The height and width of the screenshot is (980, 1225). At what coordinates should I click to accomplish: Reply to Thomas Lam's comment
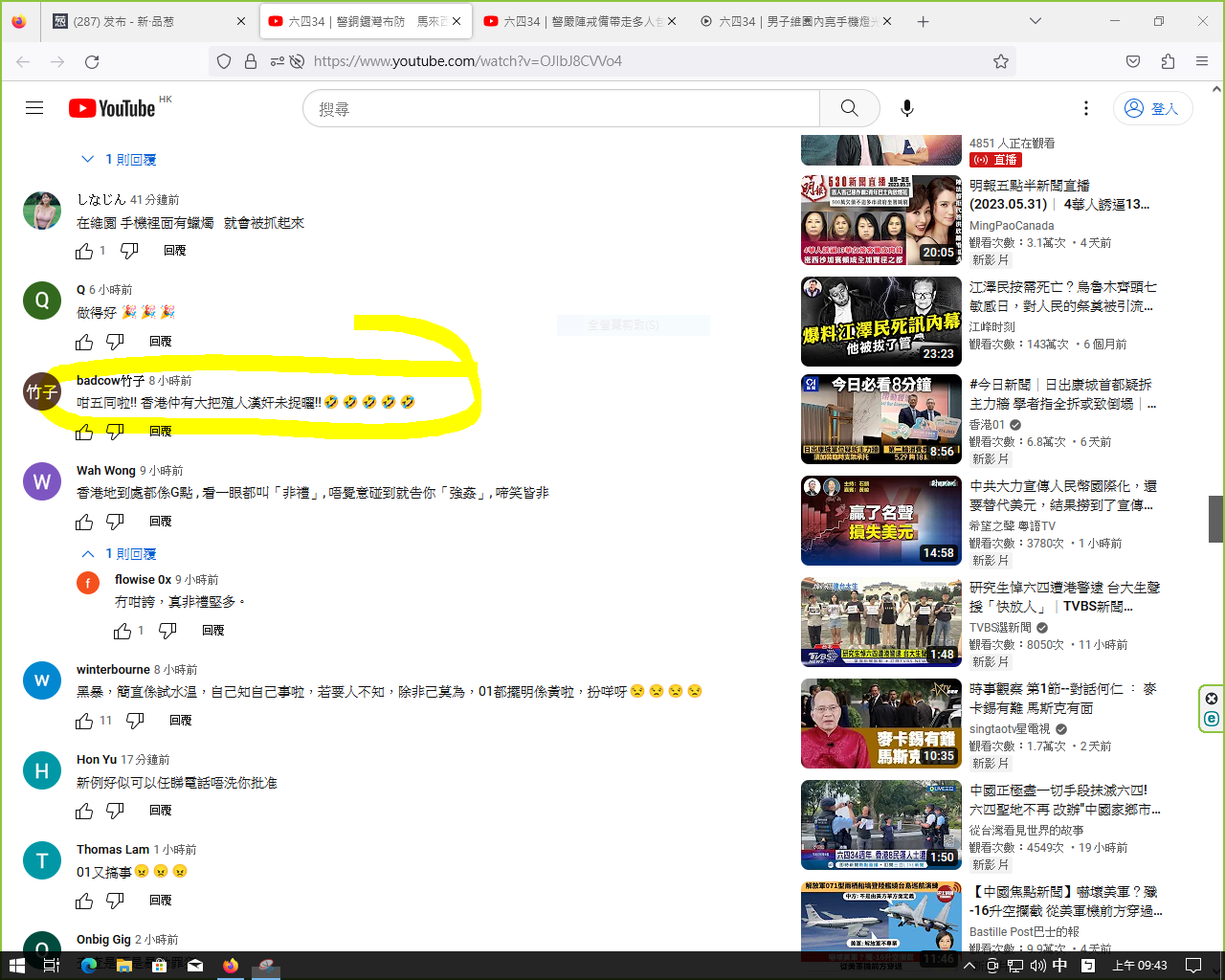pyautogui.click(x=160, y=901)
